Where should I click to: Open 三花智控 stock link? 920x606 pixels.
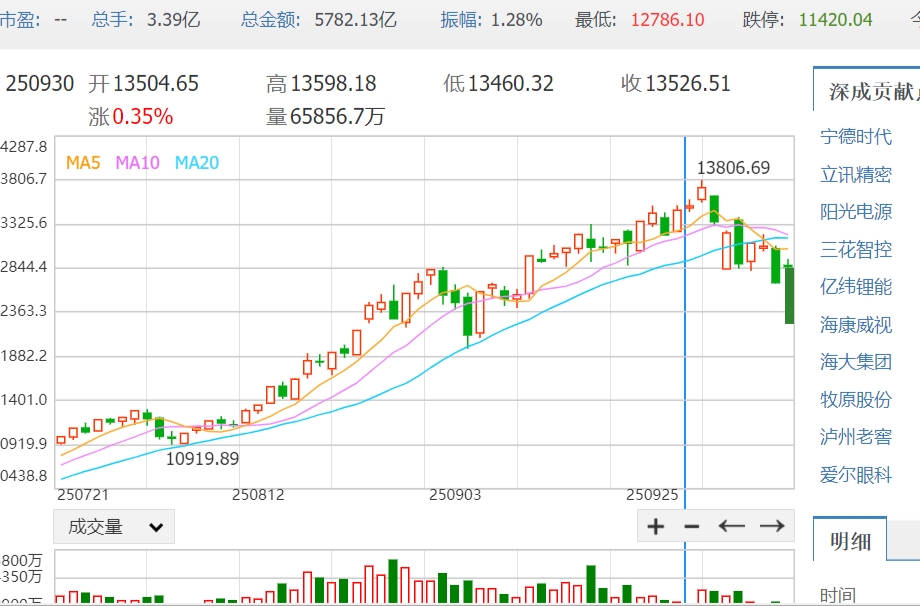856,250
